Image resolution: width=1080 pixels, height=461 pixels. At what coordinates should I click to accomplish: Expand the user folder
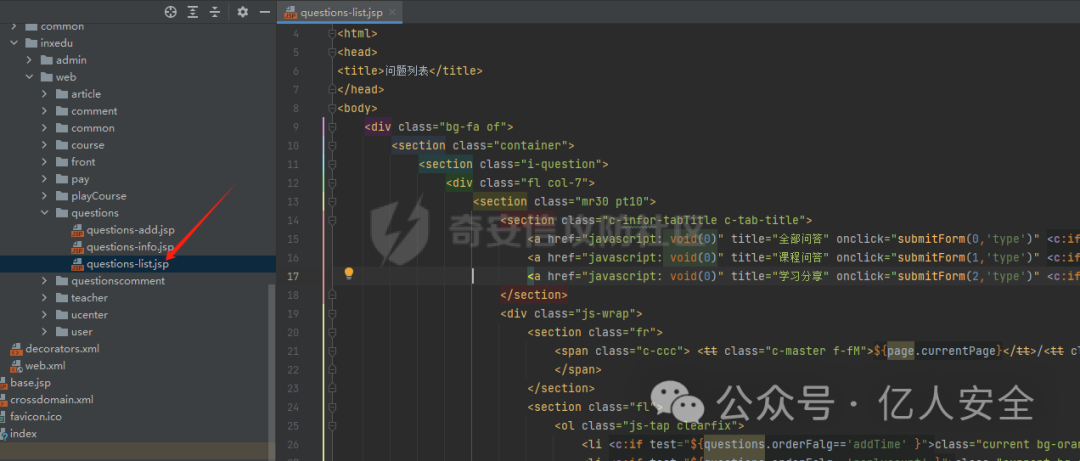pyautogui.click(x=45, y=331)
